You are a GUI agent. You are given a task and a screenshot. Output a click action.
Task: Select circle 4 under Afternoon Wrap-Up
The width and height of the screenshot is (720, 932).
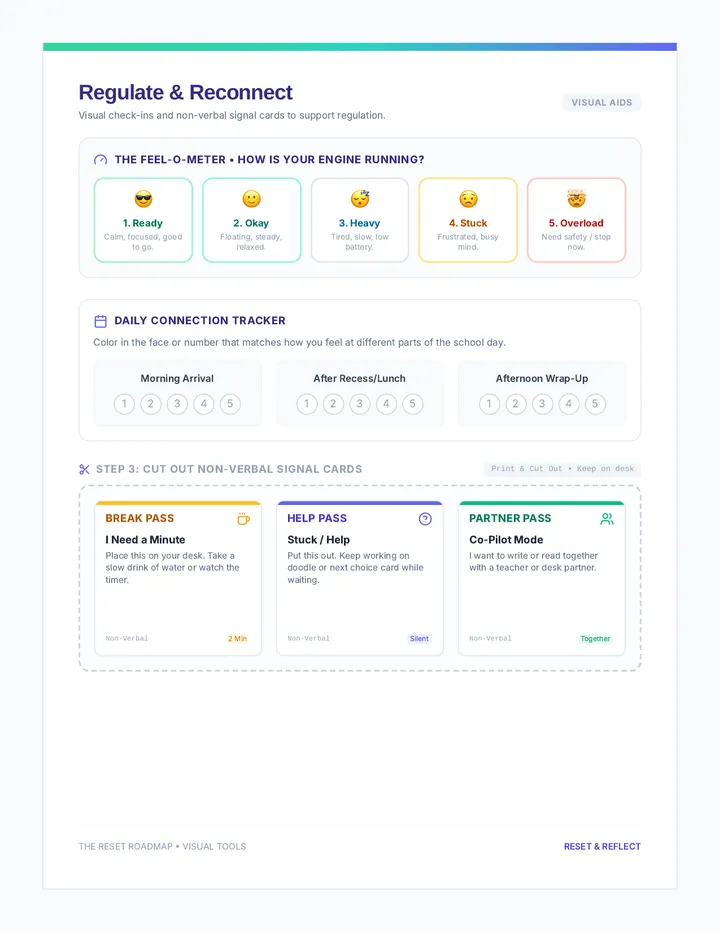[x=569, y=404]
